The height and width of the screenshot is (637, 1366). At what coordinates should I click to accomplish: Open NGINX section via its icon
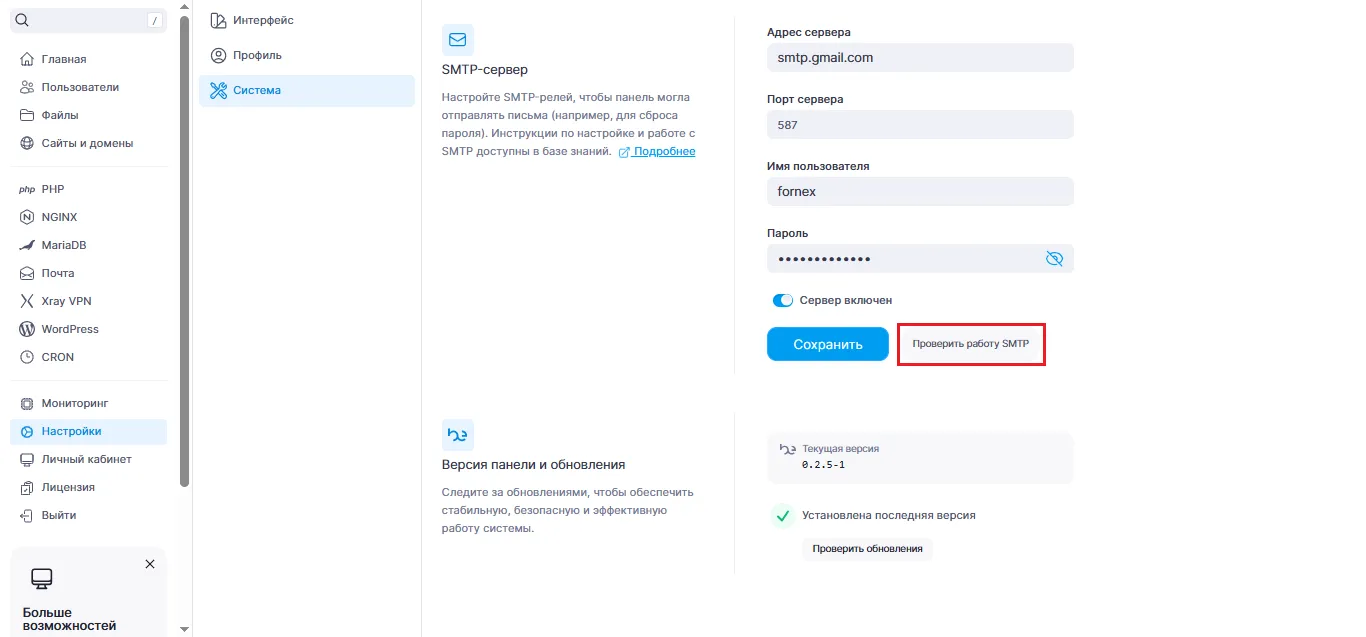pos(27,217)
